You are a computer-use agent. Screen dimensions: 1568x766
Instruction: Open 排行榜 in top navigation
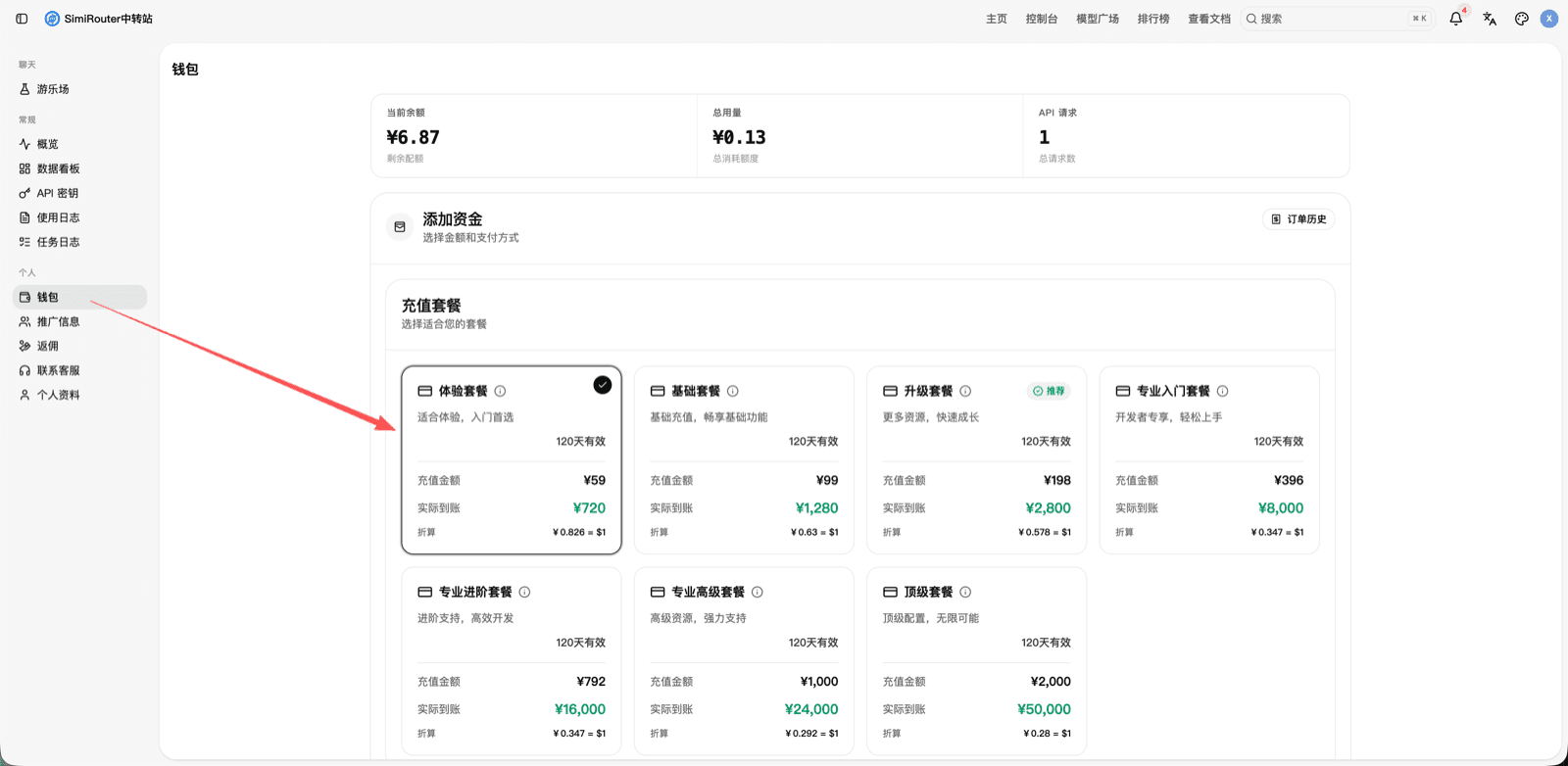click(x=1153, y=19)
